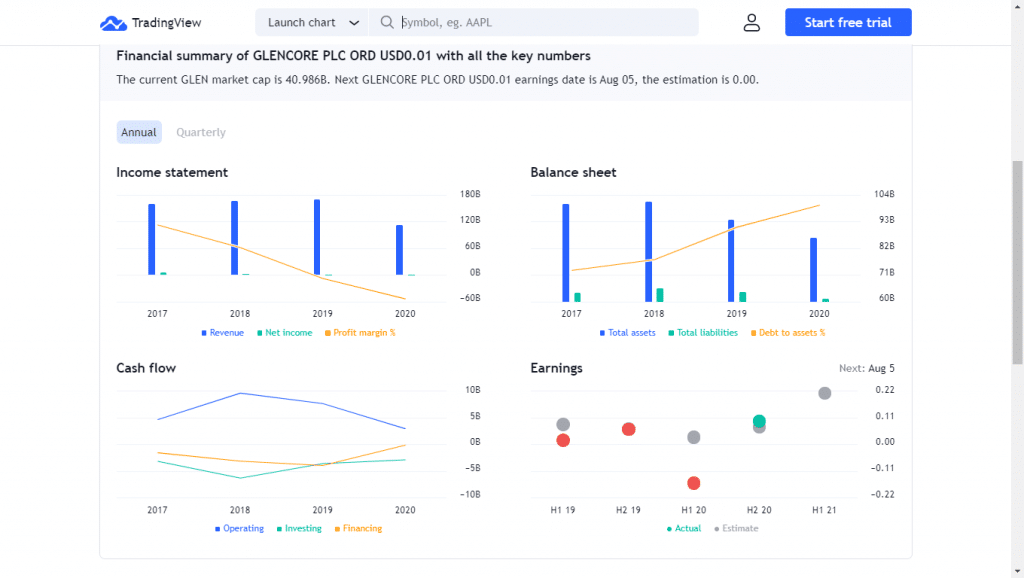
Task: Click the 2020 revenue bar
Action: pos(400,250)
